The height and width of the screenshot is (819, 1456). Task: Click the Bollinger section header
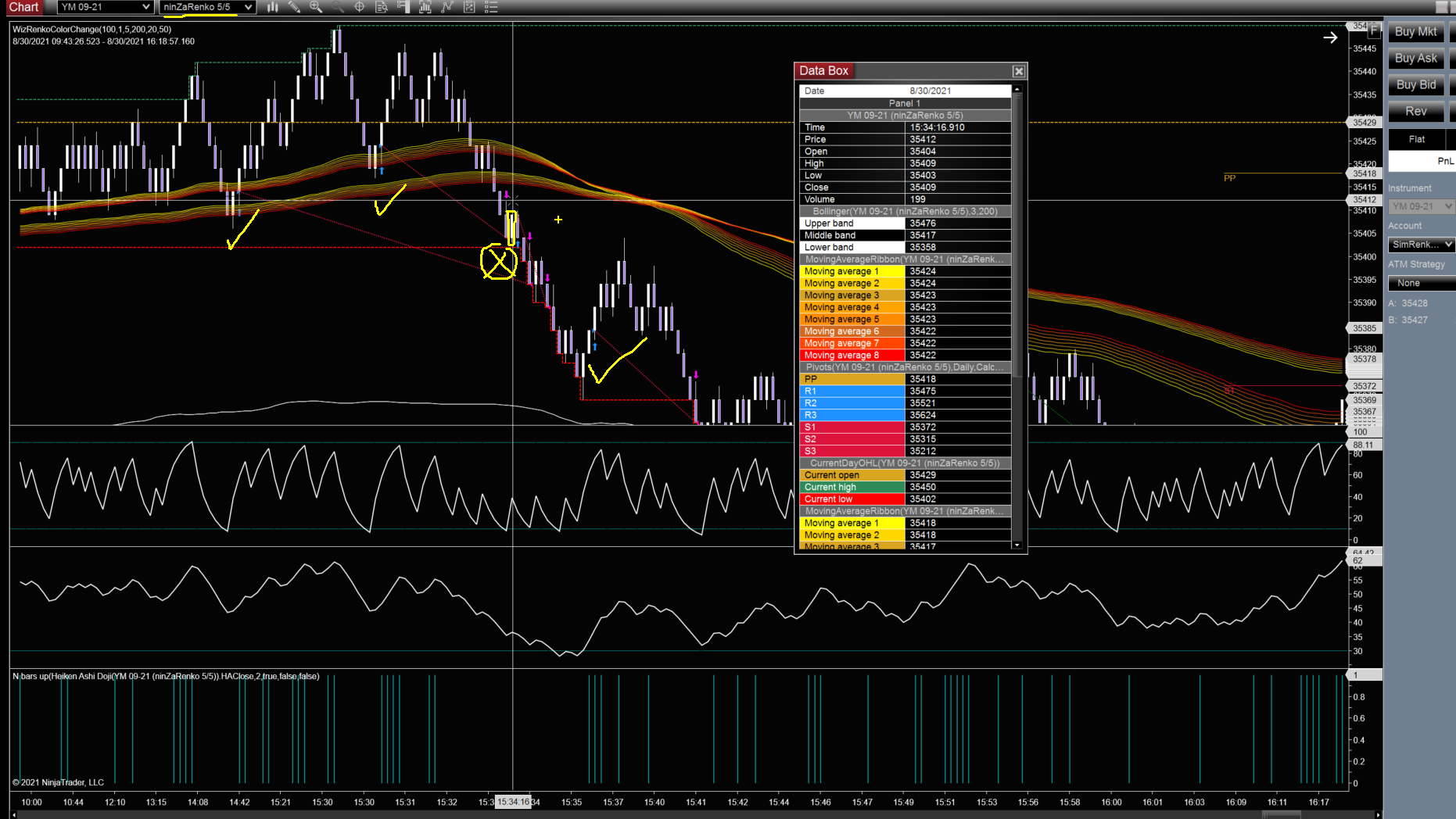[906, 212]
